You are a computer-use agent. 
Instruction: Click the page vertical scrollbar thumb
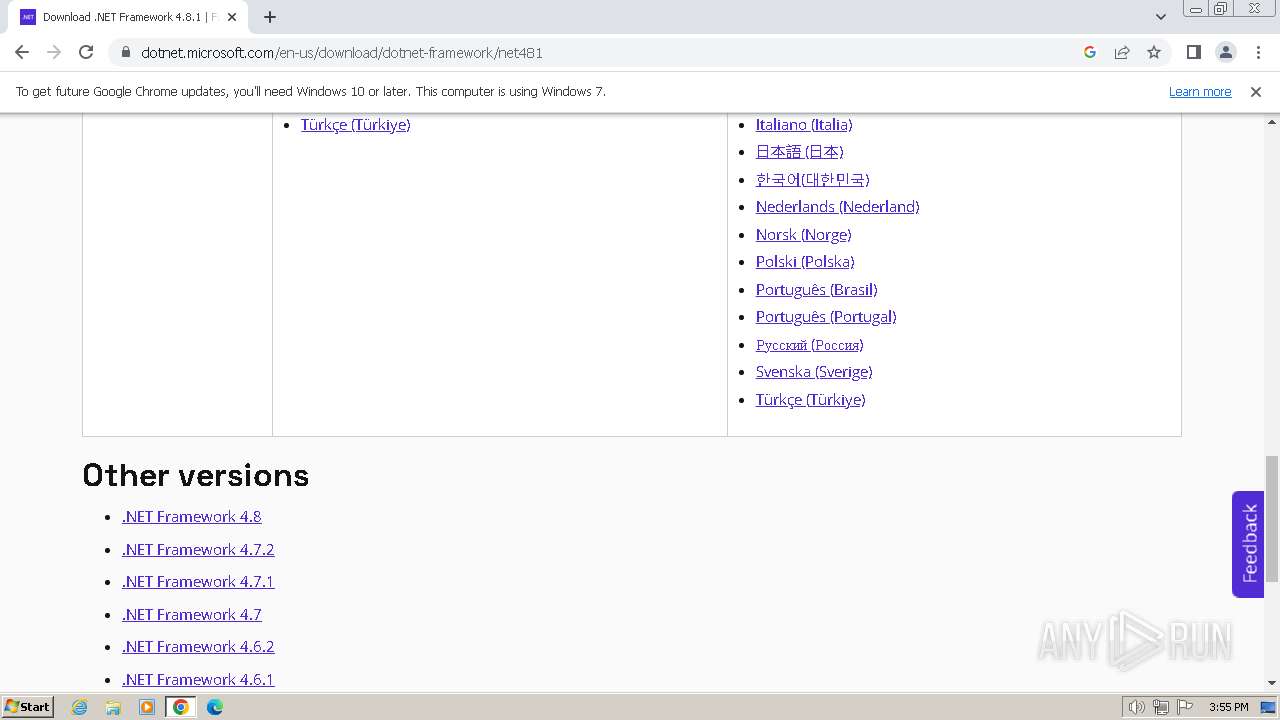point(1272,519)
